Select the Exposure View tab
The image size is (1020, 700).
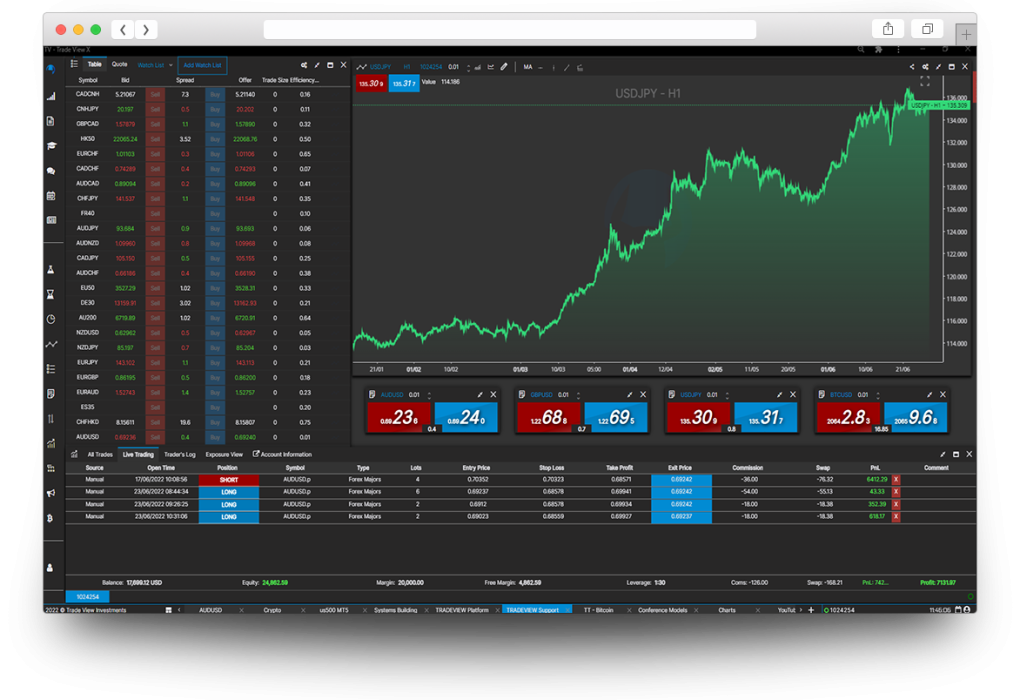point(224,454)
